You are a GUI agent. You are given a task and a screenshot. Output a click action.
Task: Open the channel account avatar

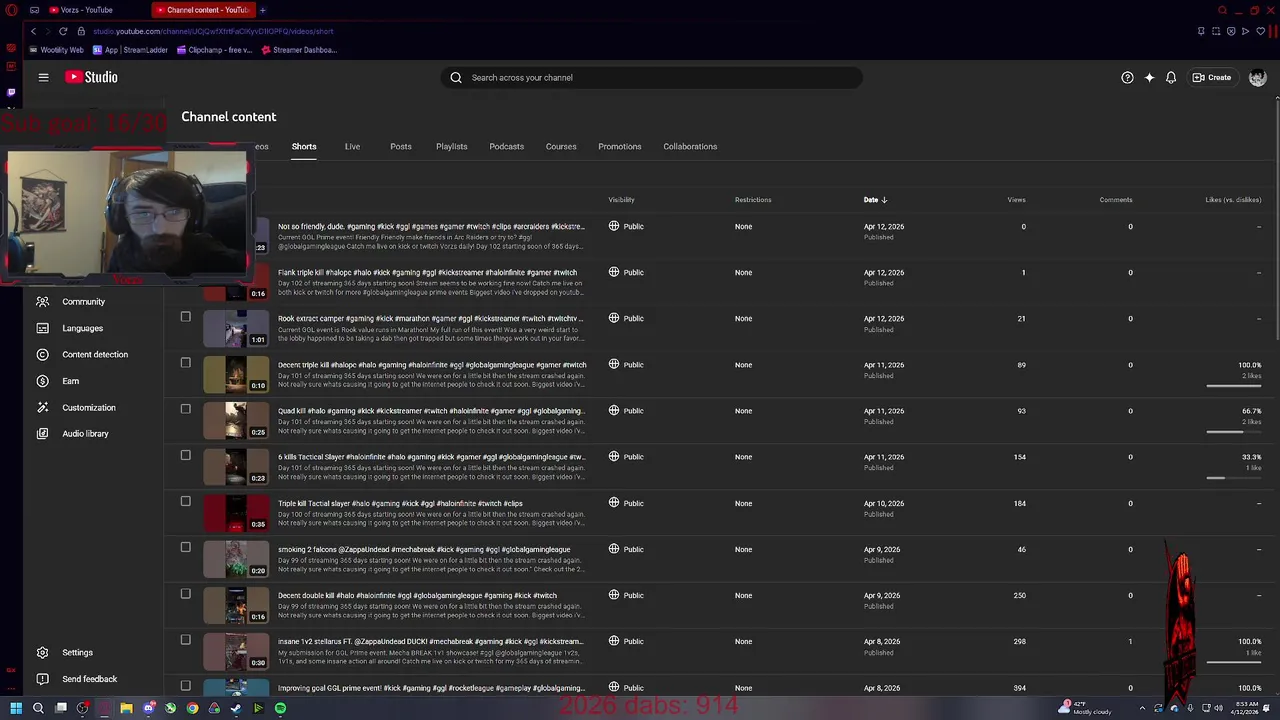pos(1257,77)
